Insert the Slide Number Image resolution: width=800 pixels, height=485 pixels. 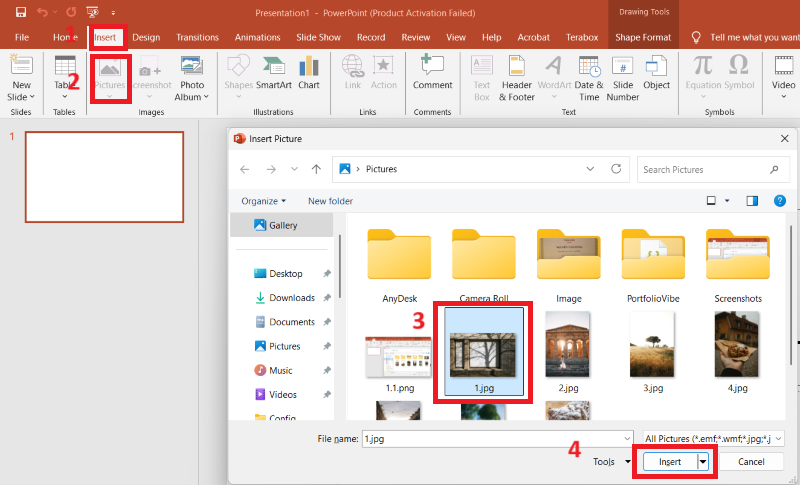coord(622,78)
